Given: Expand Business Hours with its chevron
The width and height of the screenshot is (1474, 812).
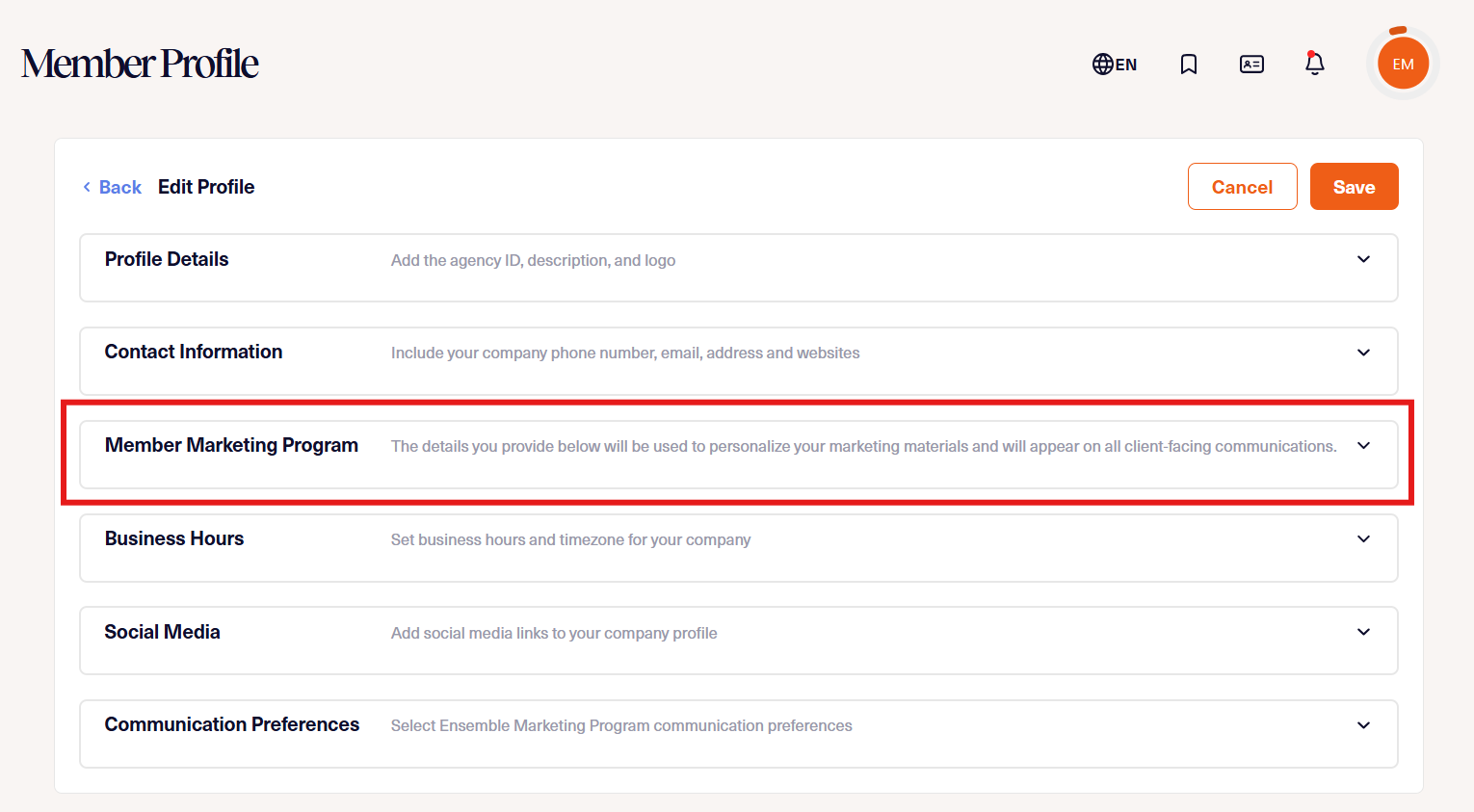Looking at the screenshot, I should [1363, 539].
